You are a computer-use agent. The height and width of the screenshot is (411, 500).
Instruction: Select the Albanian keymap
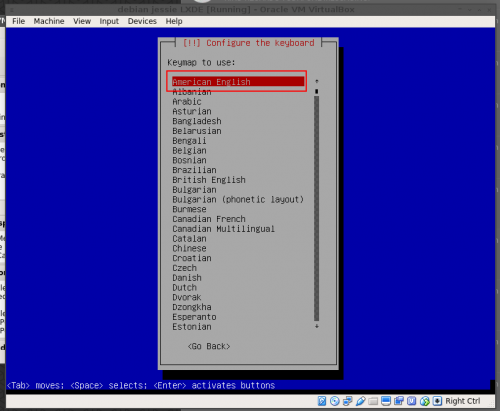[192, 92]
